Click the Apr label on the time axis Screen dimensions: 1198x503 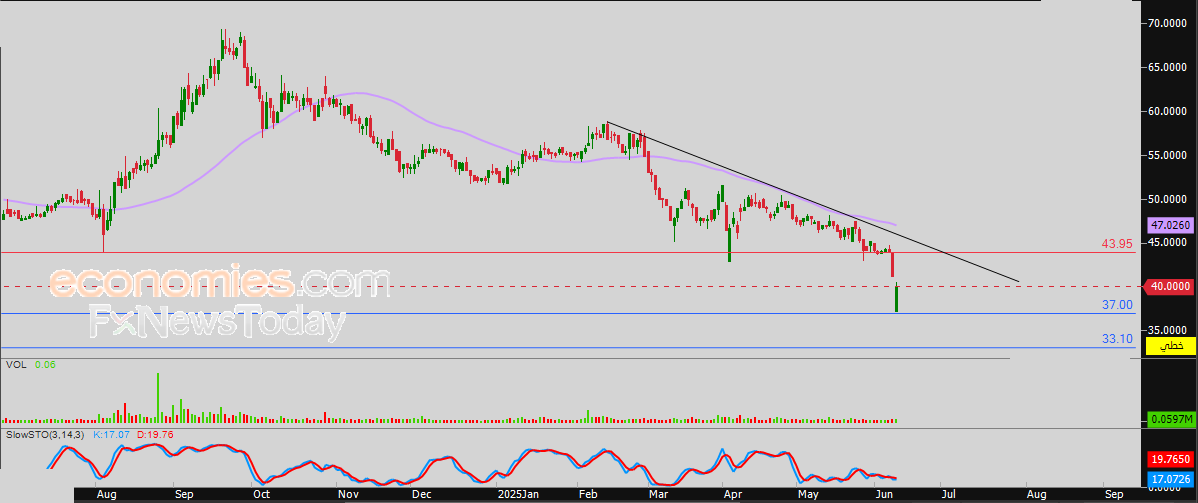click(733, 495)
